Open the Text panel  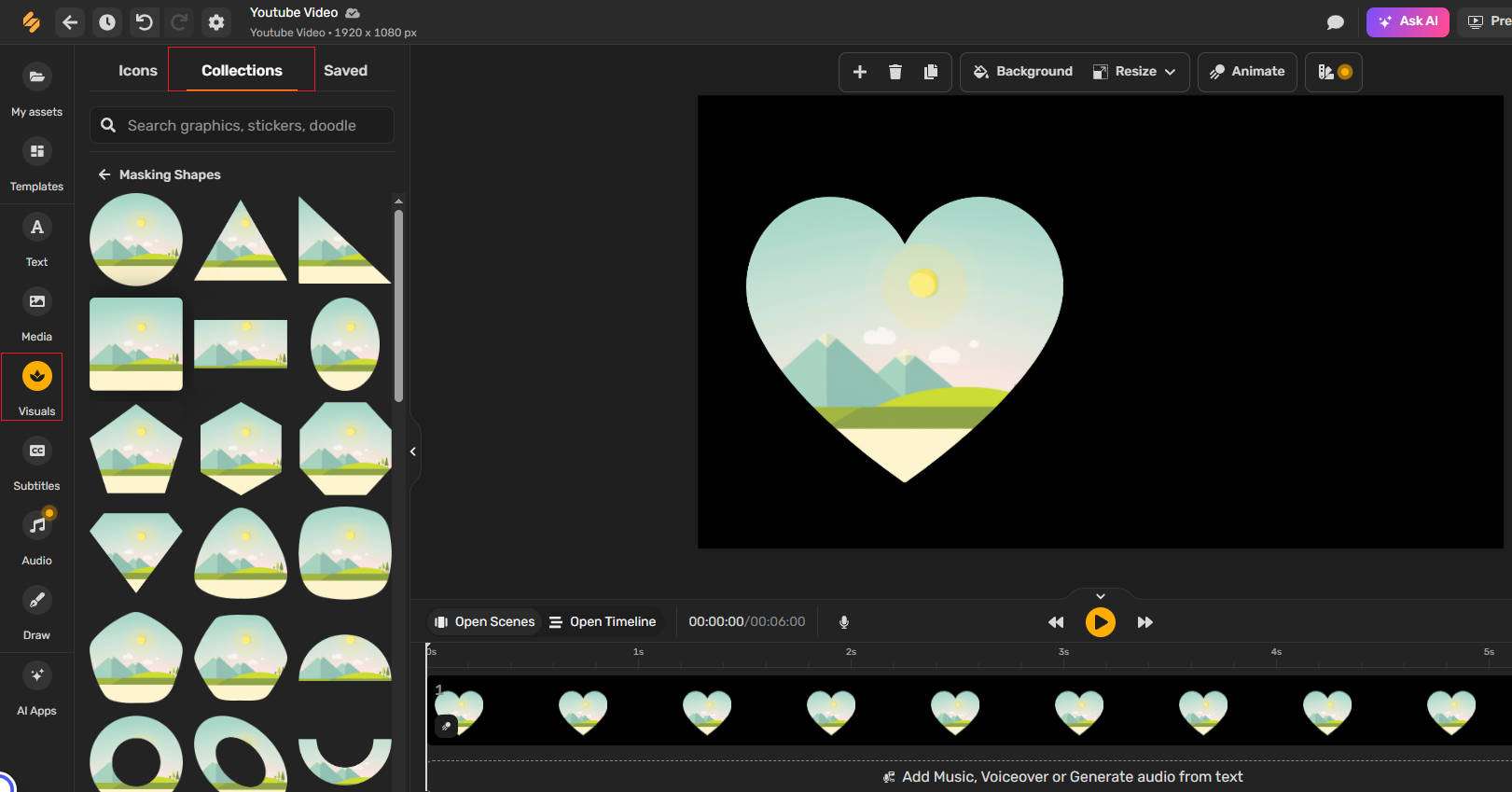[x=36, y=241]
